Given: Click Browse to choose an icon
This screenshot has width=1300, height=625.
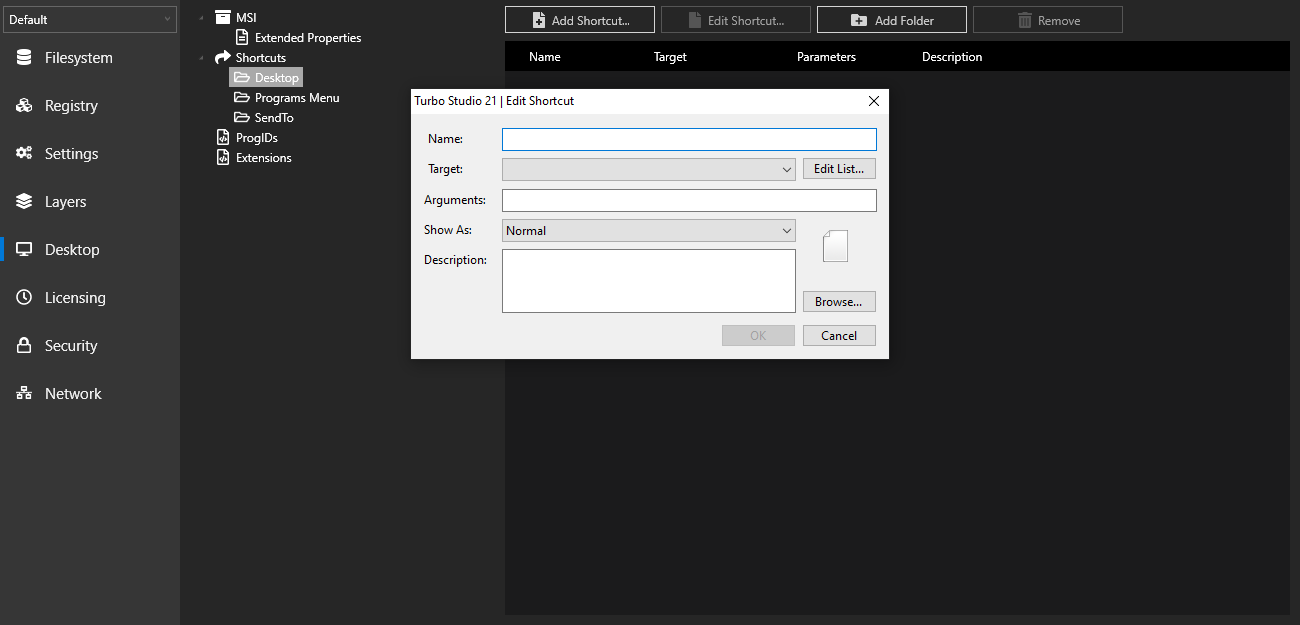Looking at the screenshot, I should click(839, 302).
